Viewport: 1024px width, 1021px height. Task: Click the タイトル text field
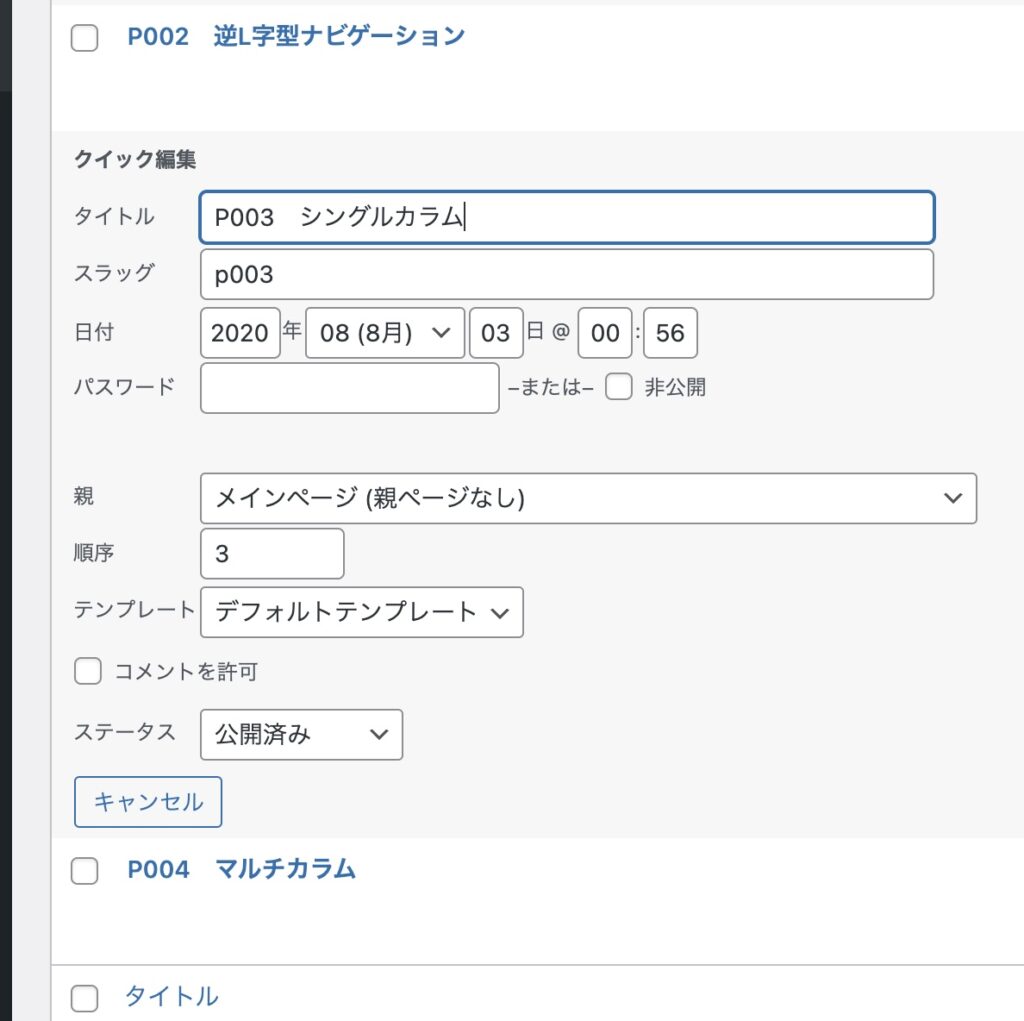tap(567, 218)
